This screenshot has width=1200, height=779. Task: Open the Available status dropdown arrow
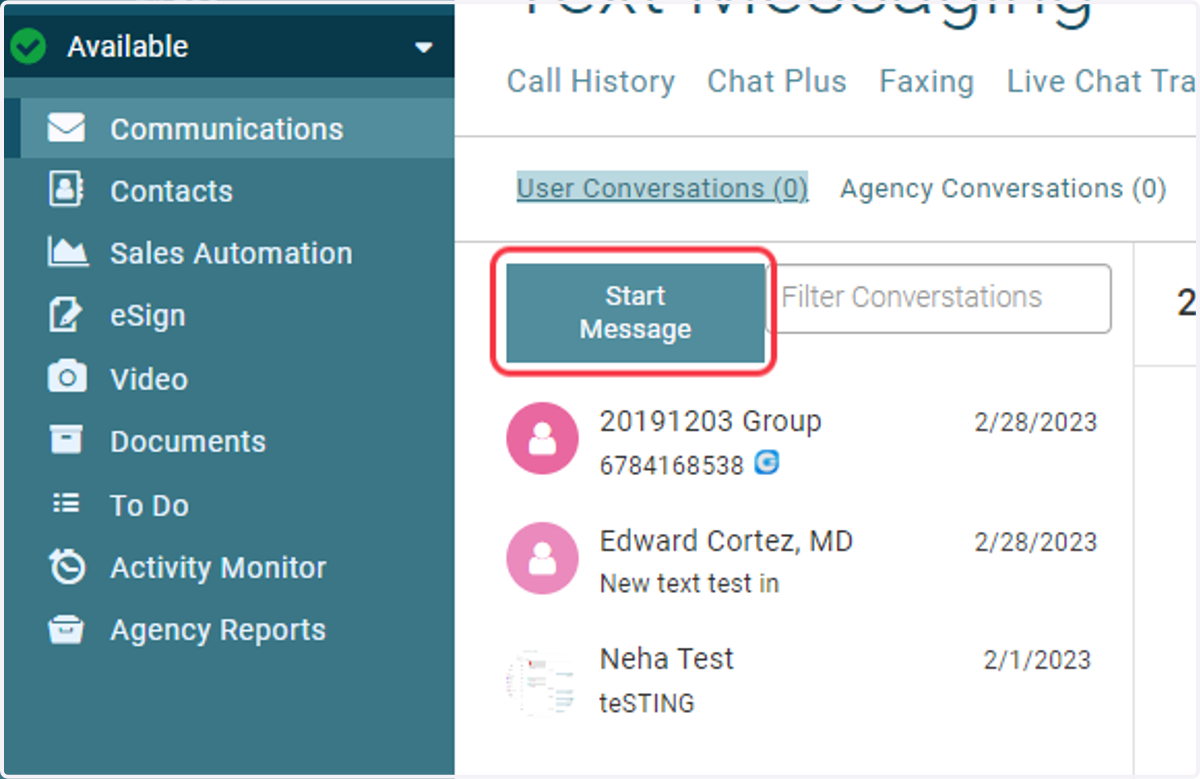(x=424, y=47)
